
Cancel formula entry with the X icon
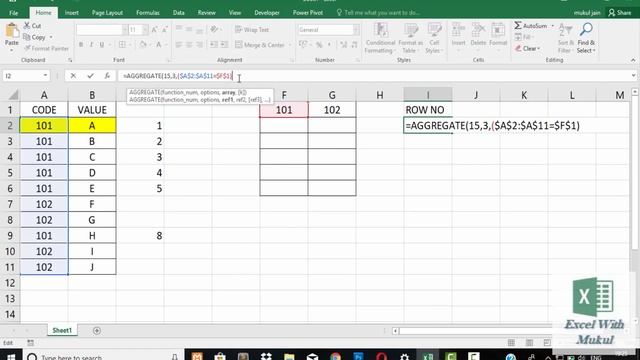click(x=73, y=76)
